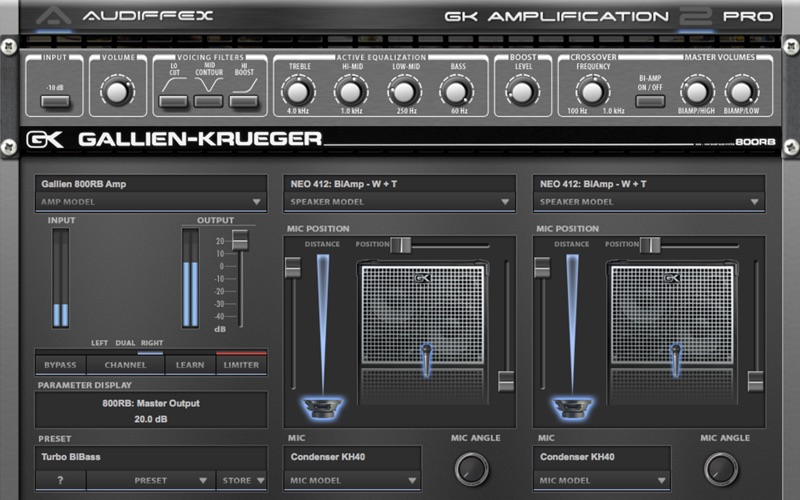Click the right Condenser KH40 mic name
The width and height of the screenshot is (800, 500).
coord(577,457)
